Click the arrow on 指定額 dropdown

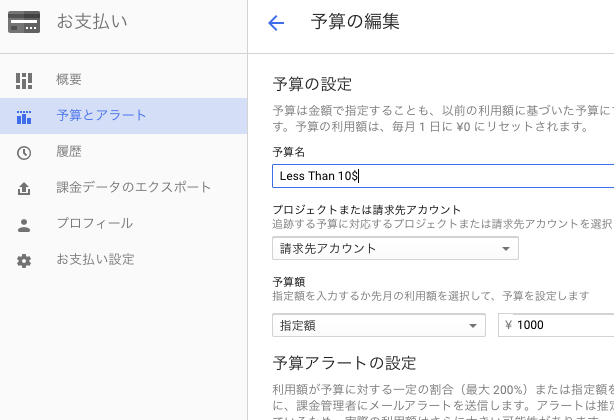click(473, 326)
